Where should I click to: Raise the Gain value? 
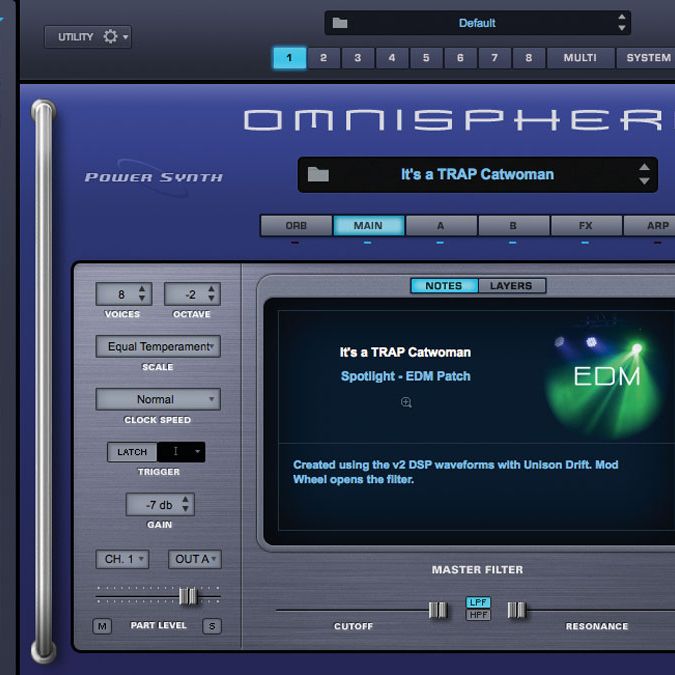(185, 499)
